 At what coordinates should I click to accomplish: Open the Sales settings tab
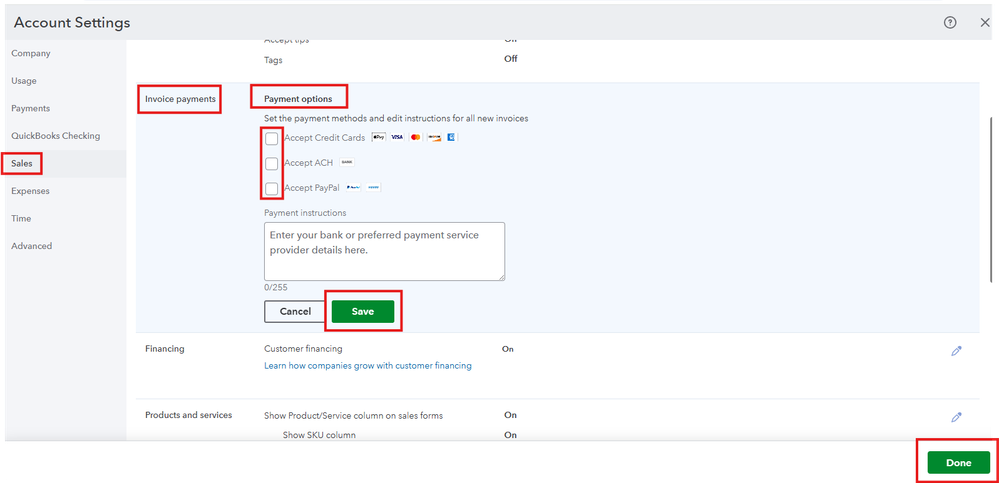22,163
